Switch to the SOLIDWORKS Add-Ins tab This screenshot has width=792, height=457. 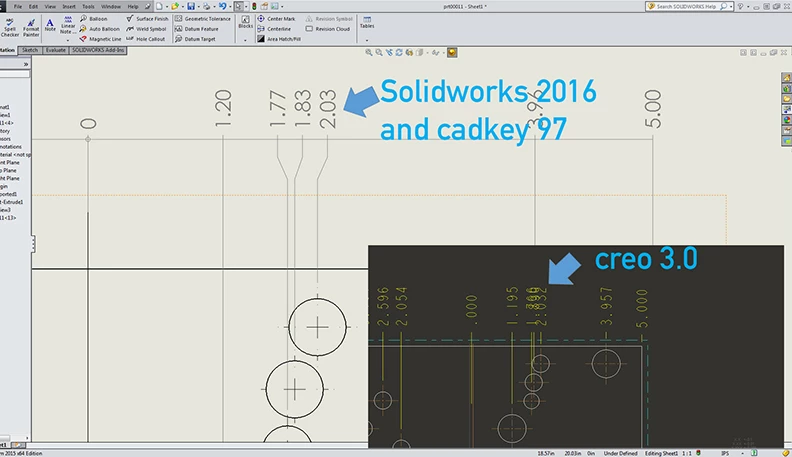point(98,50)
